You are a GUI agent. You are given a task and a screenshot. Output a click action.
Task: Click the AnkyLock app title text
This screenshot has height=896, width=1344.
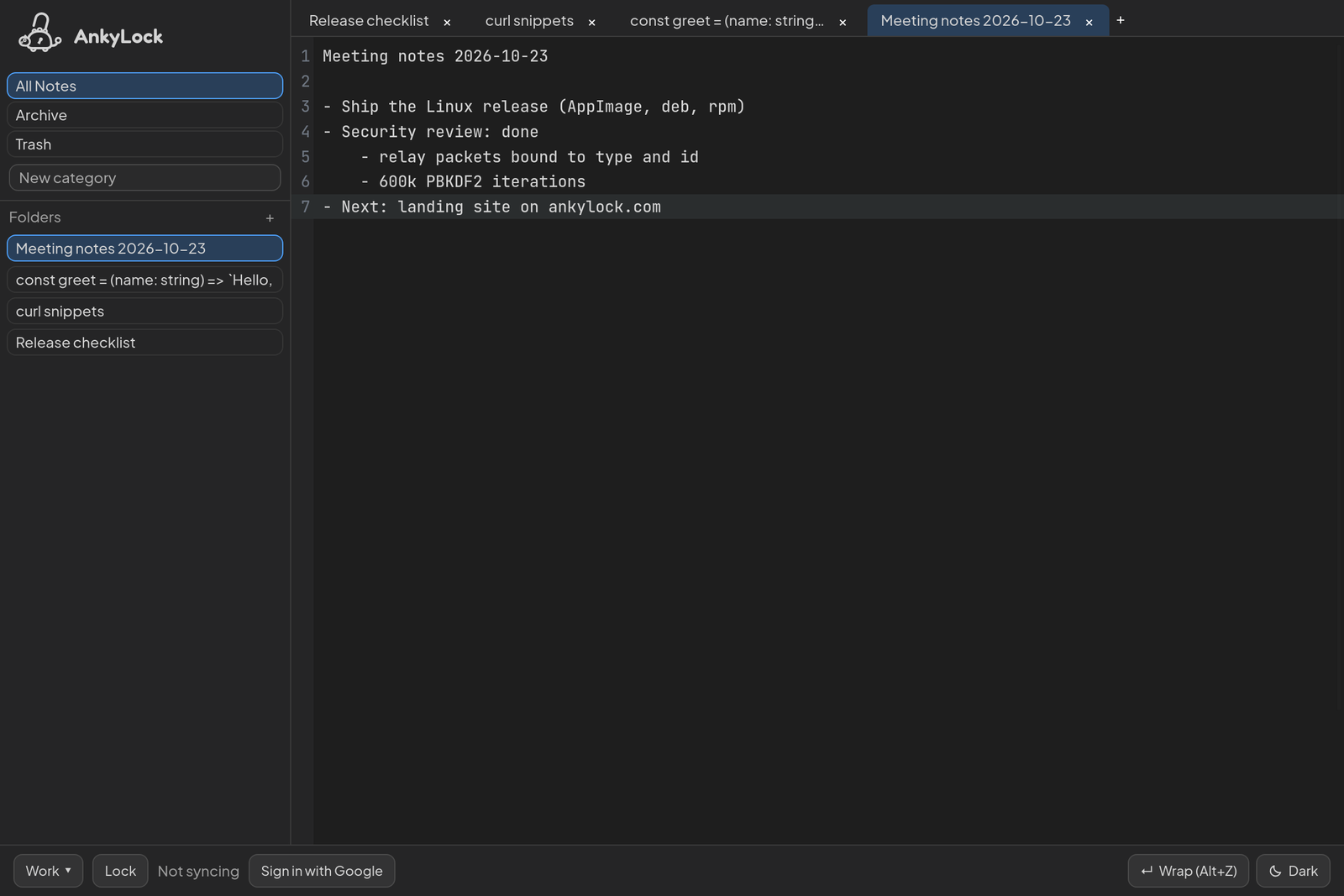118,36
